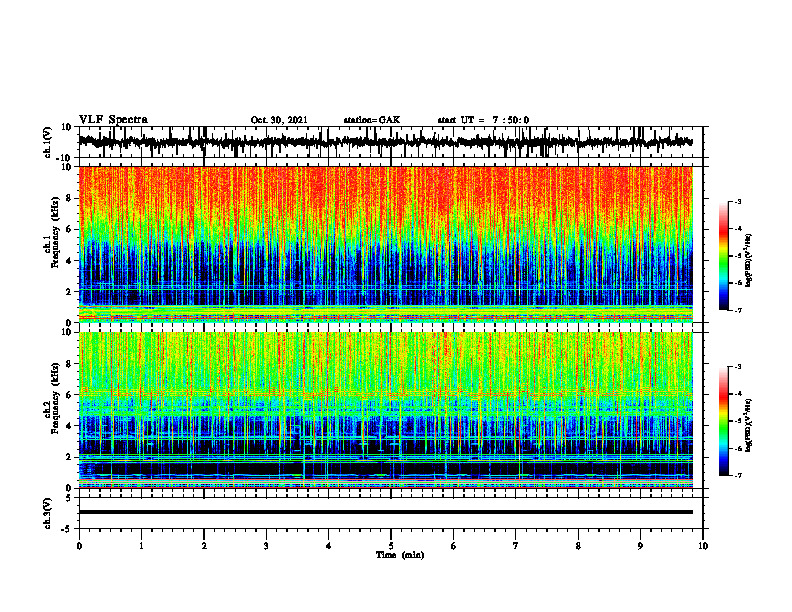Click time axis tick label '0'
This screenshot has height=612, width=792.
coord(79,546)
